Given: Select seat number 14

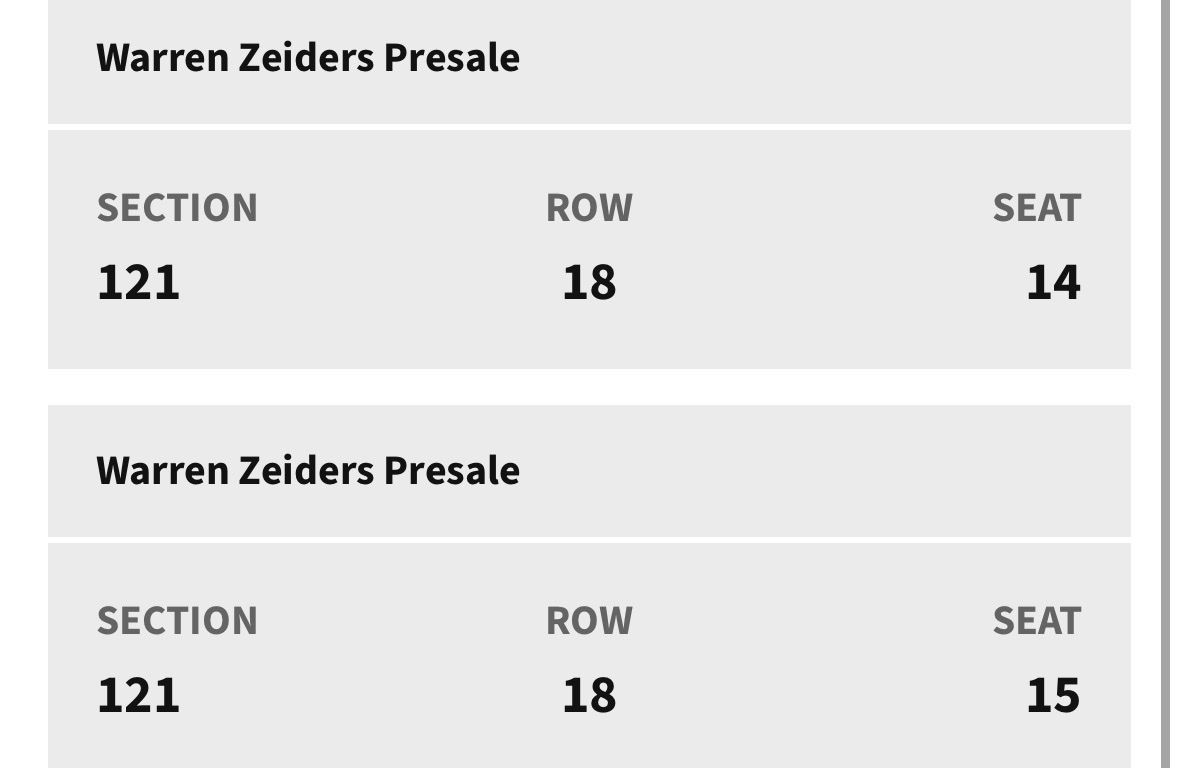Looking at the screenshot, I should coord(1053,282).
